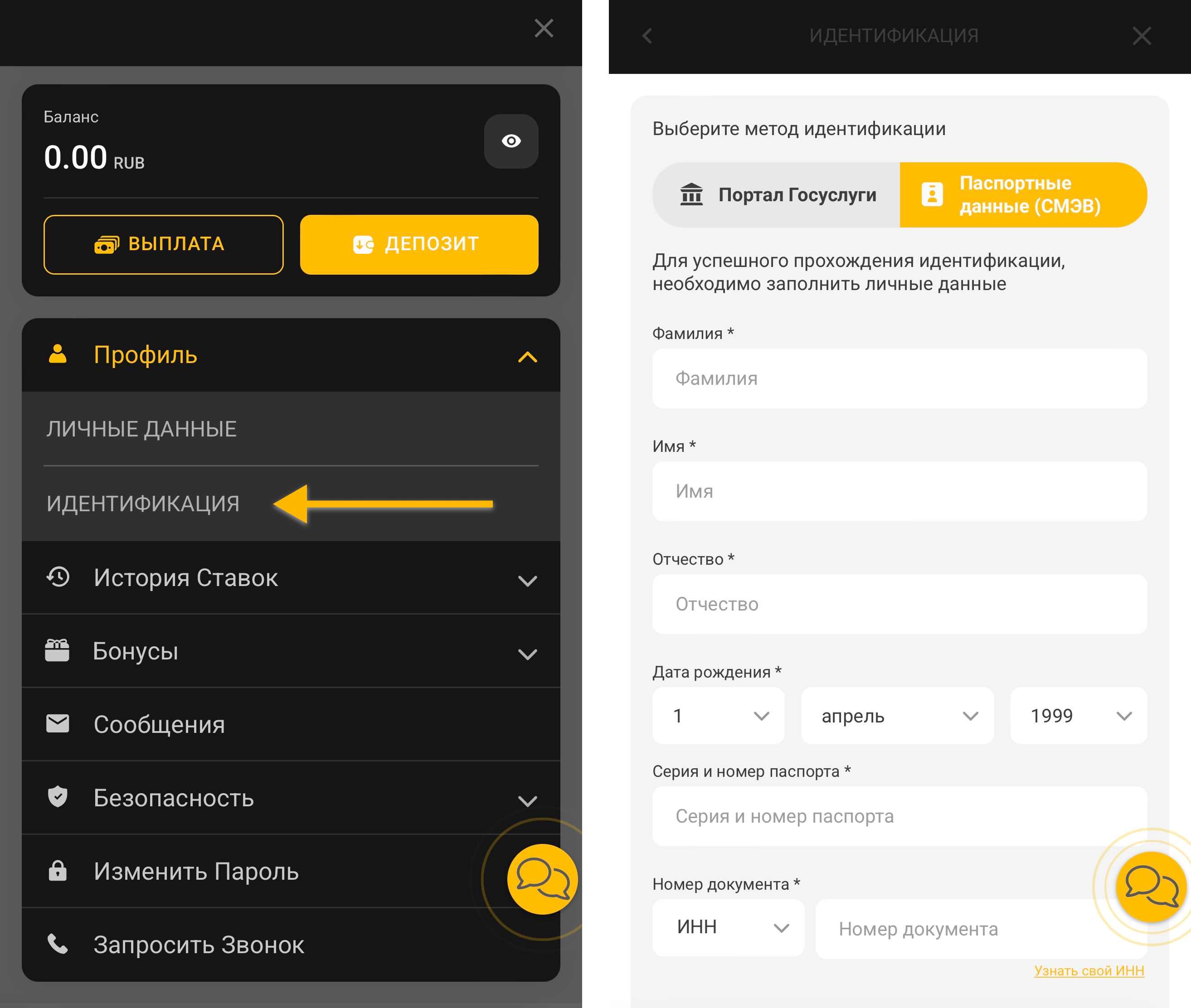Screen dimensions: 1191x1008
Task: Click Узнать свой ИНН link
Action: point(1089,970)
